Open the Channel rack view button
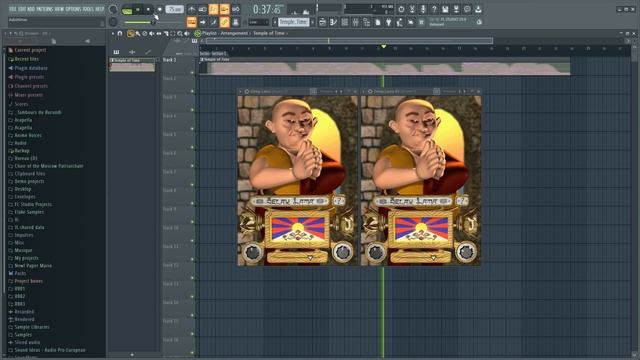The height and width of the screenshot is (360, 640). click(344, 22)
